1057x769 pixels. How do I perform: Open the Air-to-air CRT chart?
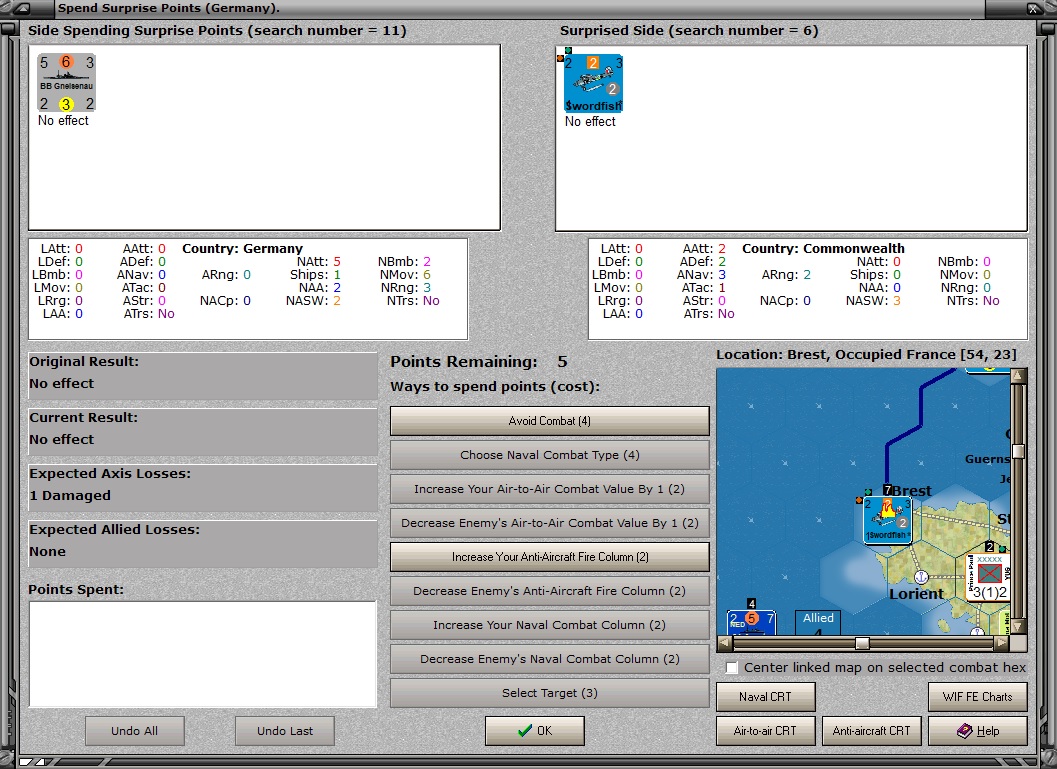[765, 731]
